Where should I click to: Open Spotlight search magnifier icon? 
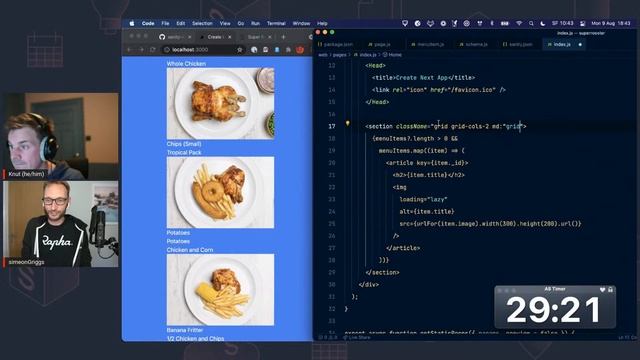531,24
